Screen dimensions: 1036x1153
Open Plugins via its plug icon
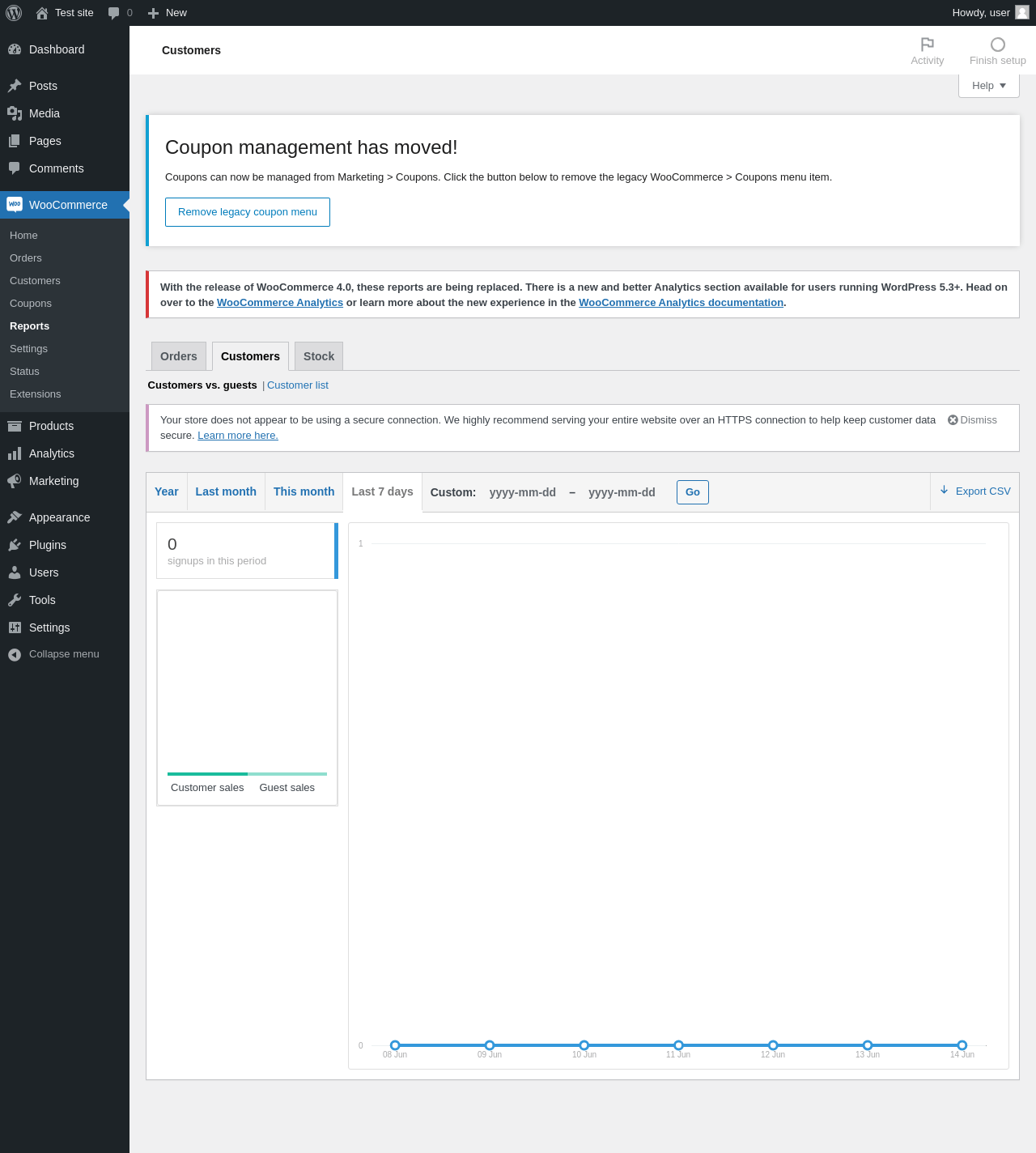[x=15, y=545]
